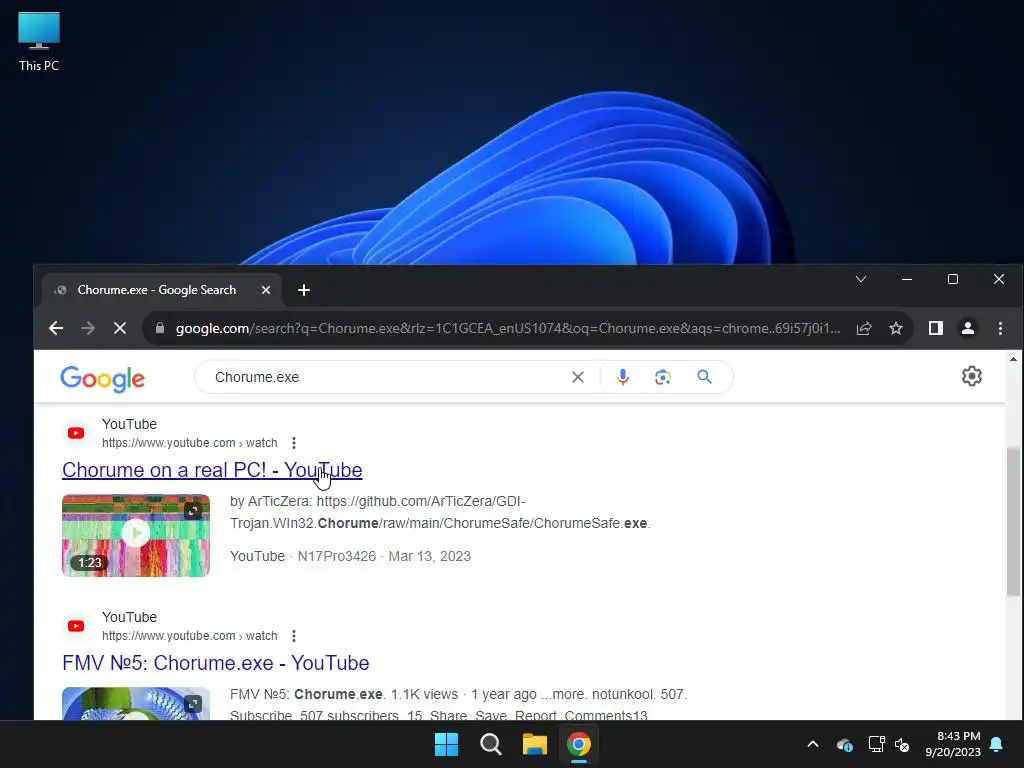This screenshot has width=1024, height=768.
Task: Play the 1:23 video thumbnail
Action: 136,536
